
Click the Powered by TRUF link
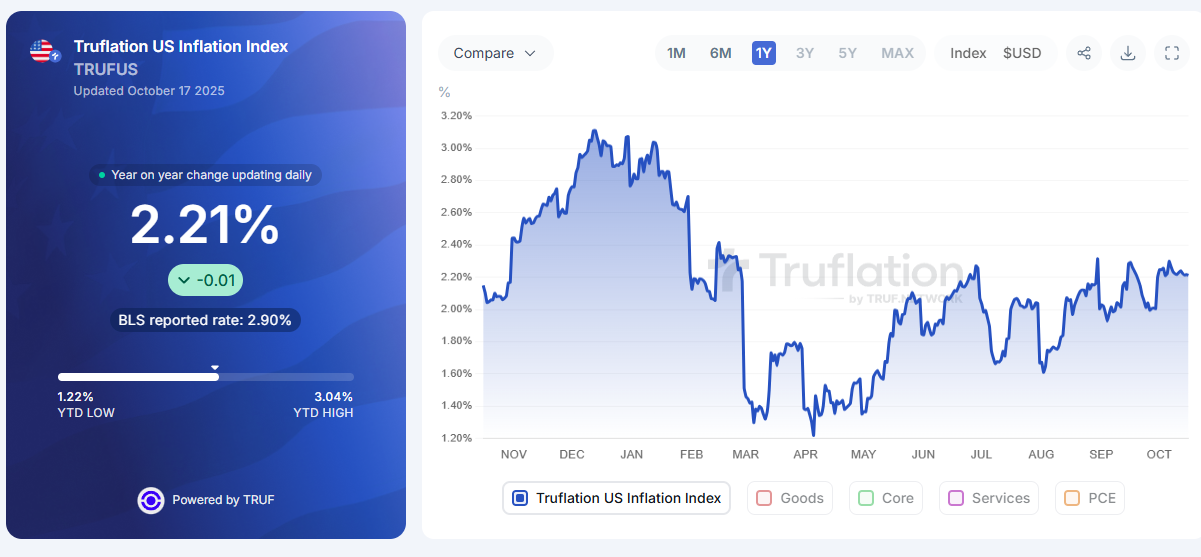(223, 500)
